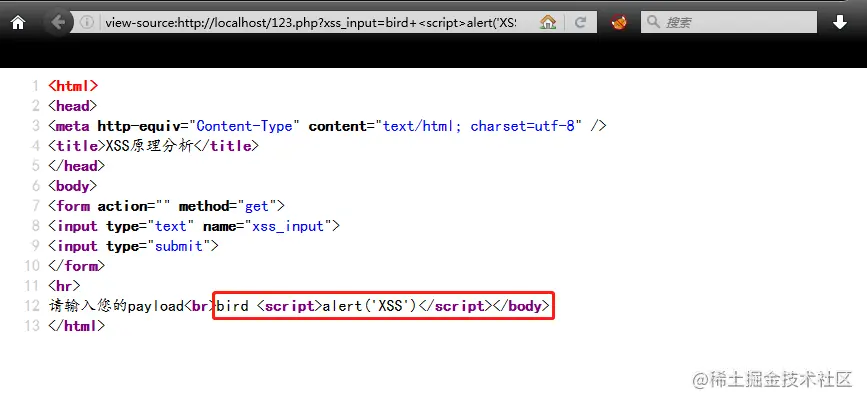Click the magnifier icon in search box
Image resolution: width=867 pixels, height=404 pixels.
tap(653, 22)
